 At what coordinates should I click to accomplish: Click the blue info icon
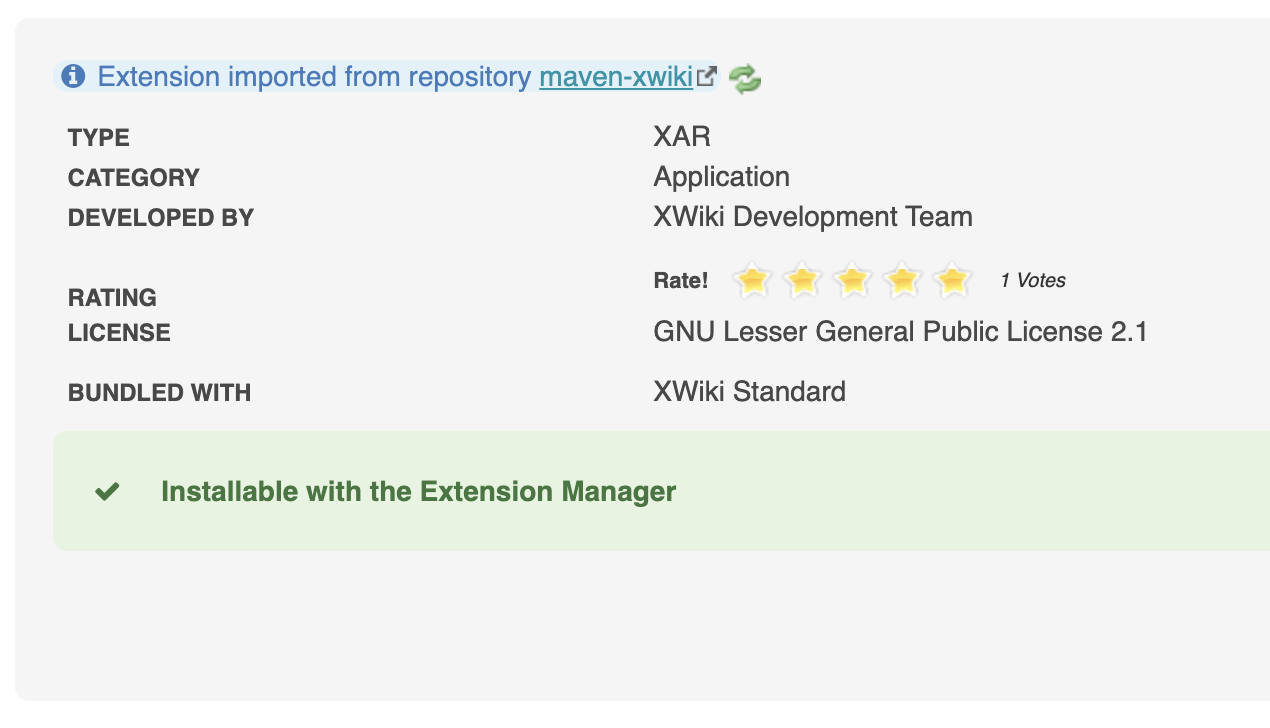click(x=73, y=77)
